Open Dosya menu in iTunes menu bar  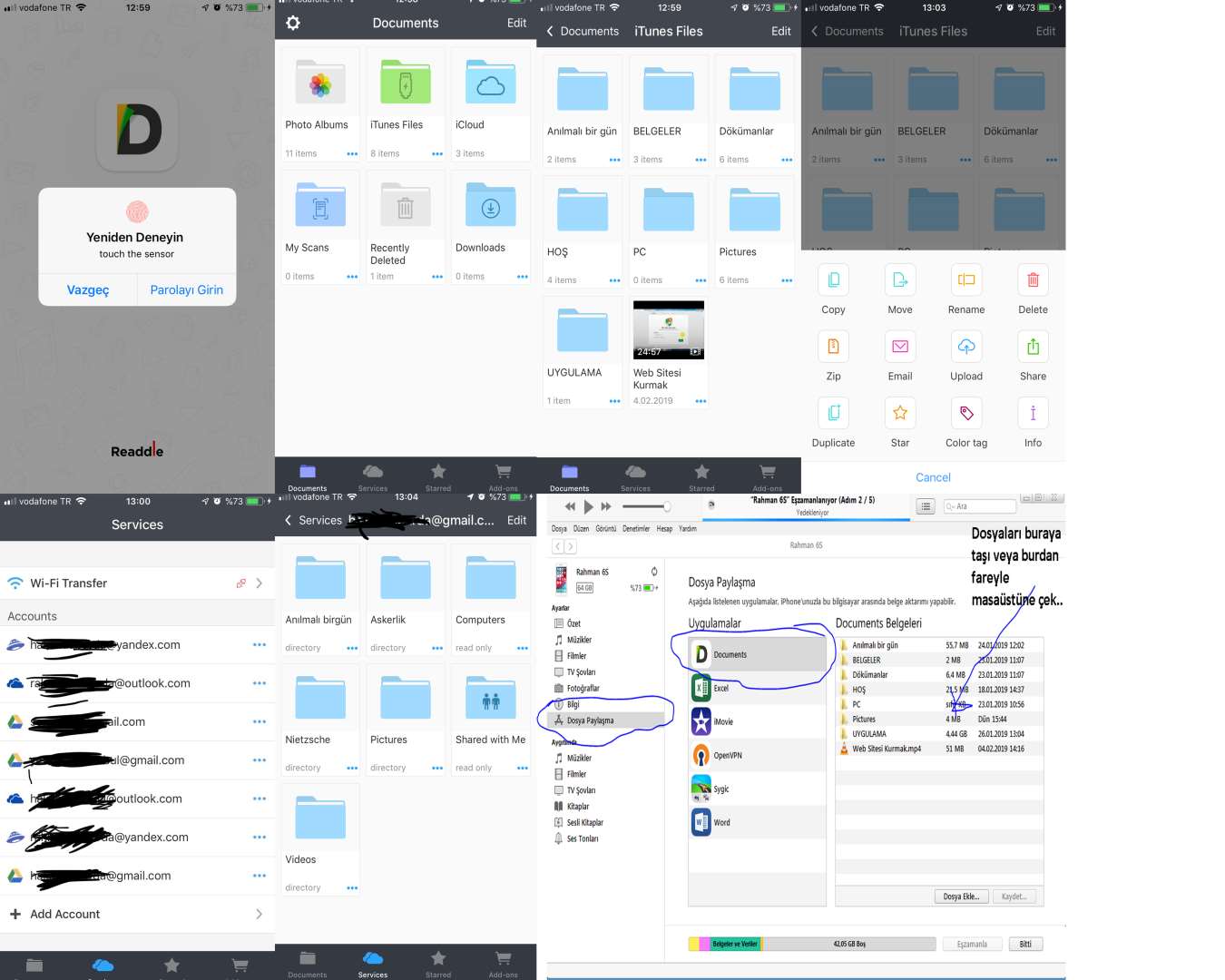click(x=559, y=528)
